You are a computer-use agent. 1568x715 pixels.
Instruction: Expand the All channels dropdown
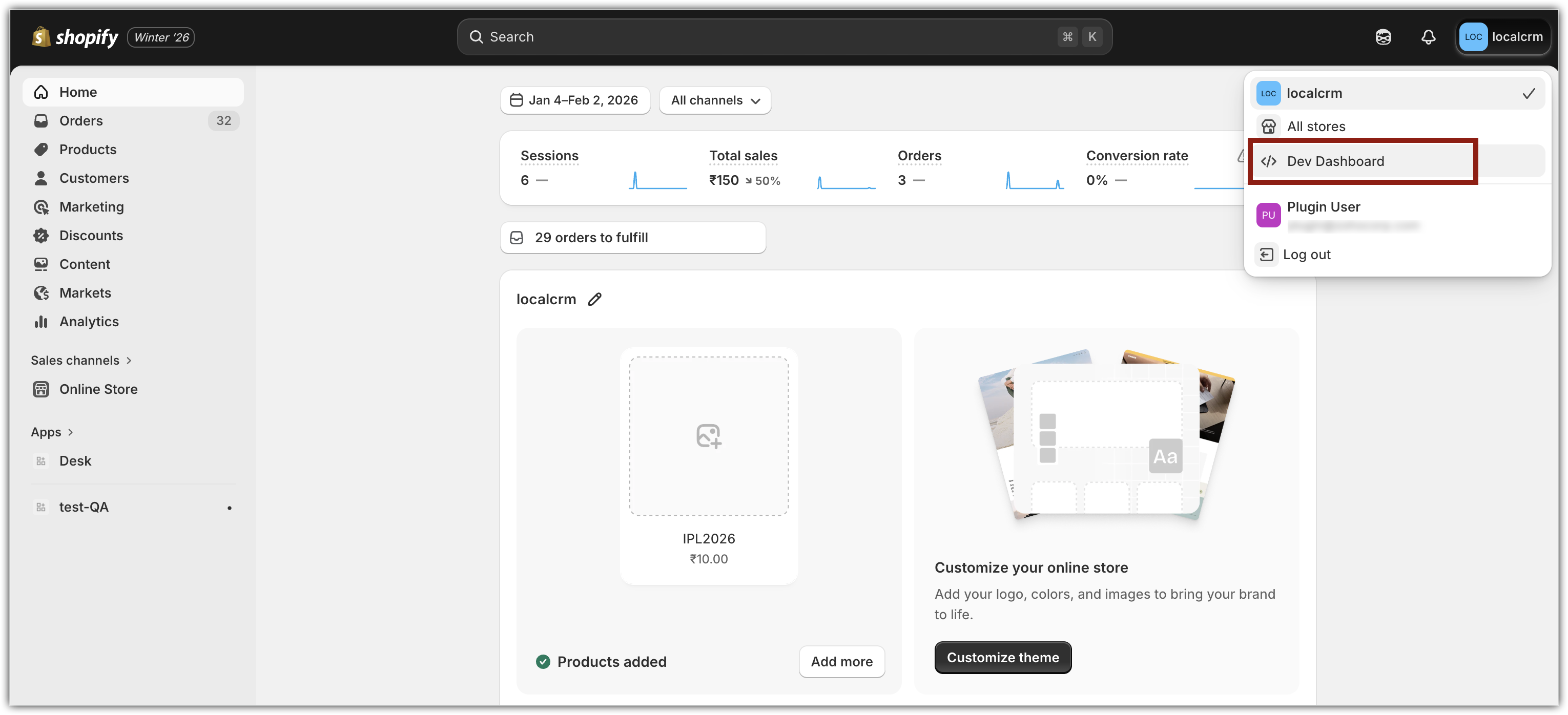[715, 100]
